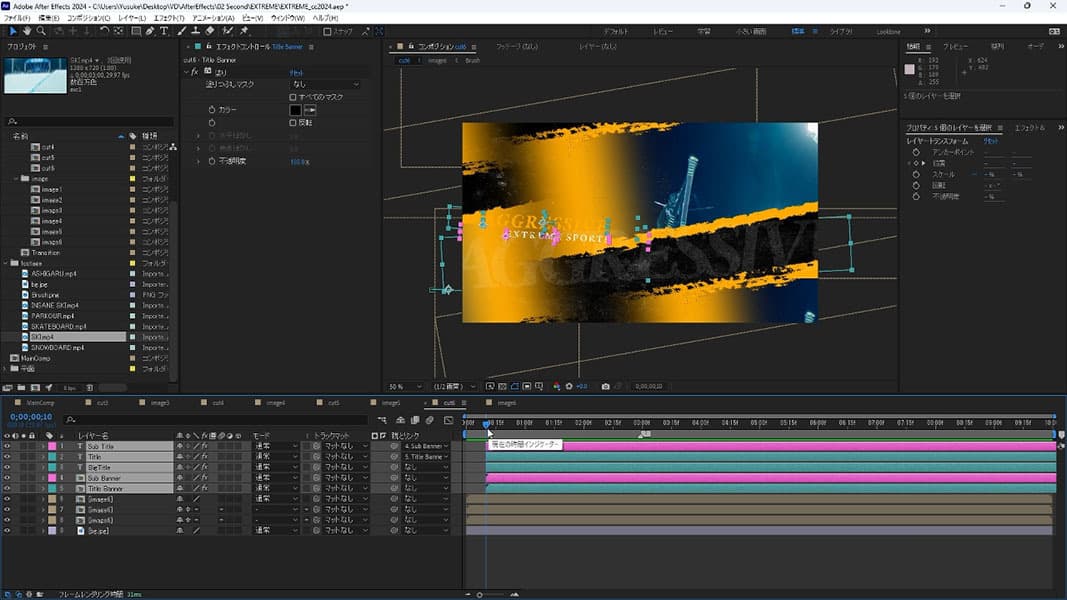Image resolution: width=1067 pixels, height=600 pixels.
Task: Hide the Sub Title layer eye
Action: [7, 446]
